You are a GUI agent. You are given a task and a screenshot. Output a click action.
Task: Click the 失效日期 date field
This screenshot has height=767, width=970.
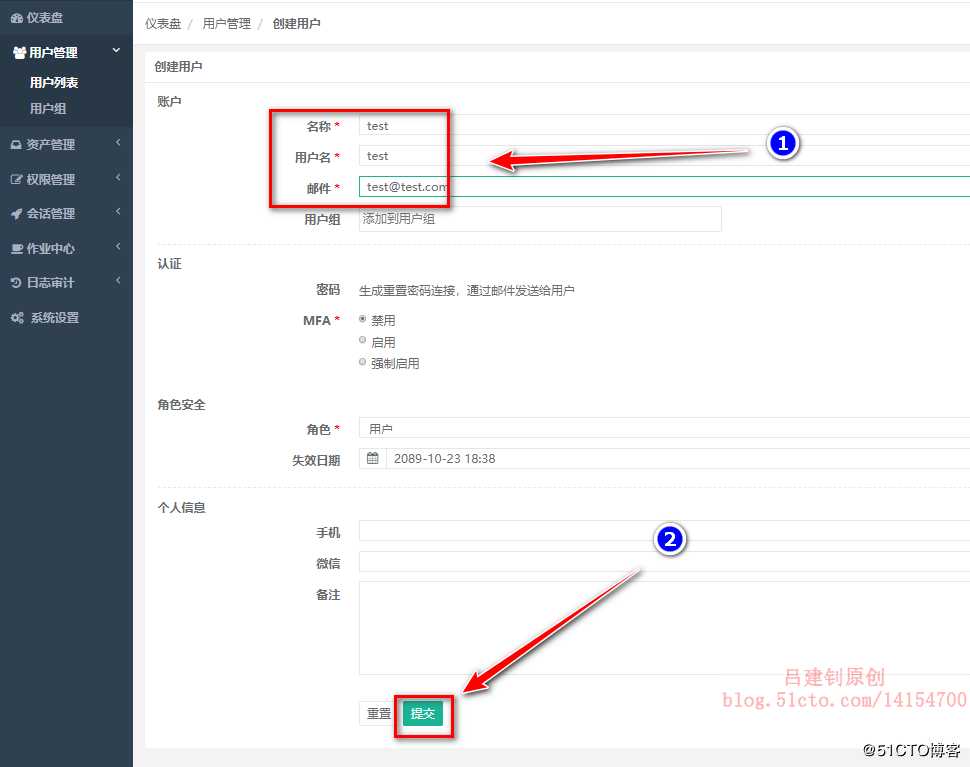pos(678,458)
